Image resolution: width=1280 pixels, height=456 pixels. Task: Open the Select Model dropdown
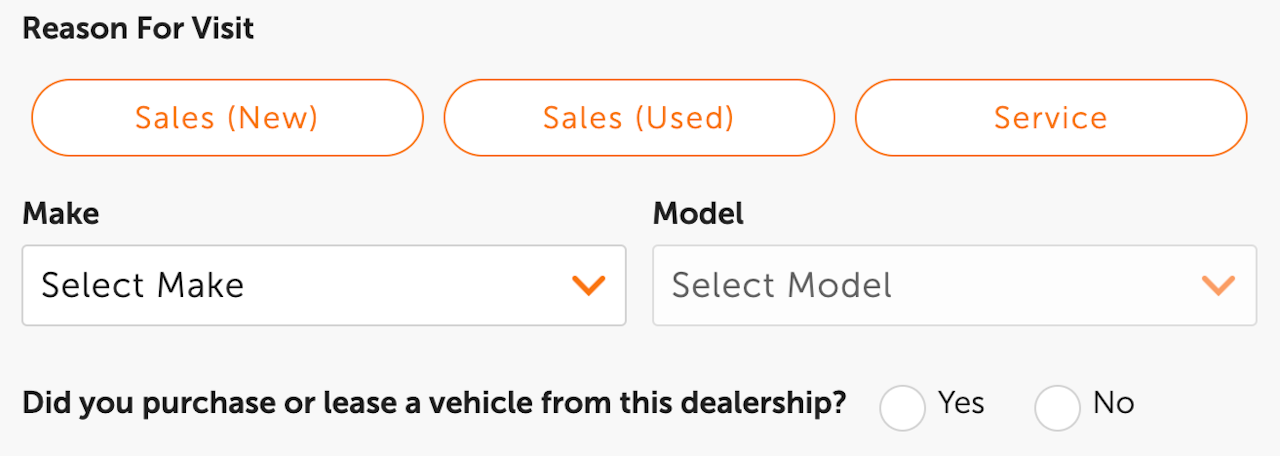(x=953, y=285)
